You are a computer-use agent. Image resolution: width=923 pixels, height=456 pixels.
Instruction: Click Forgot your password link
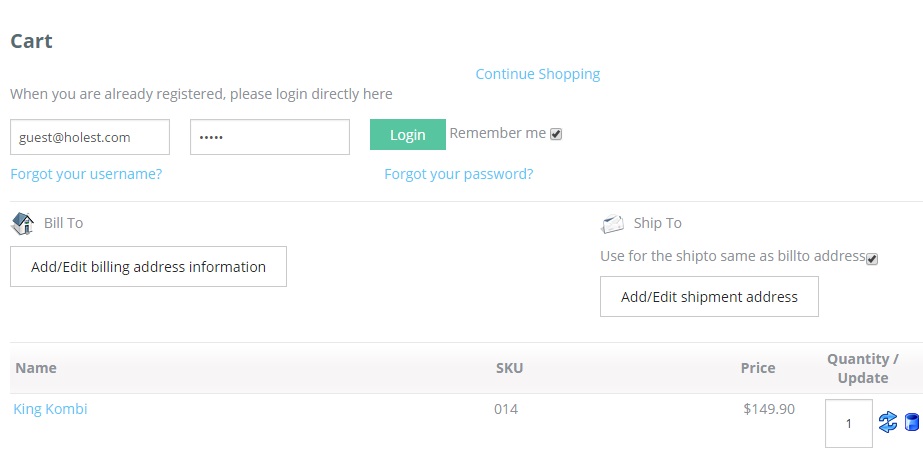459,174
